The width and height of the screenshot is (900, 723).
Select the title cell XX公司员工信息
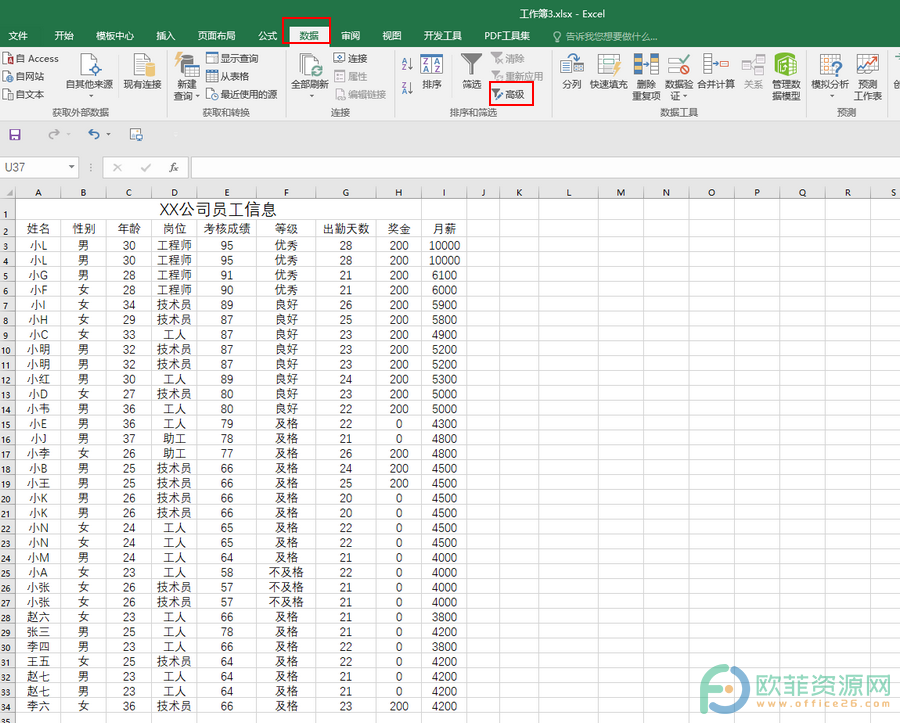218,209
